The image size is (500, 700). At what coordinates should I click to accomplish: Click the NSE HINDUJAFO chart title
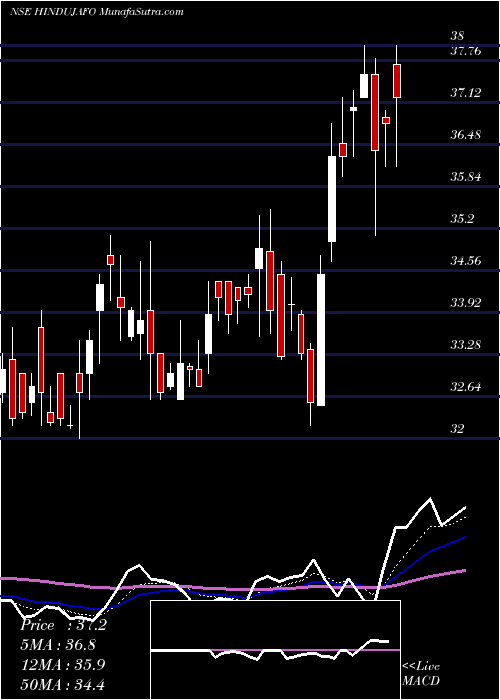click(96, 12)
